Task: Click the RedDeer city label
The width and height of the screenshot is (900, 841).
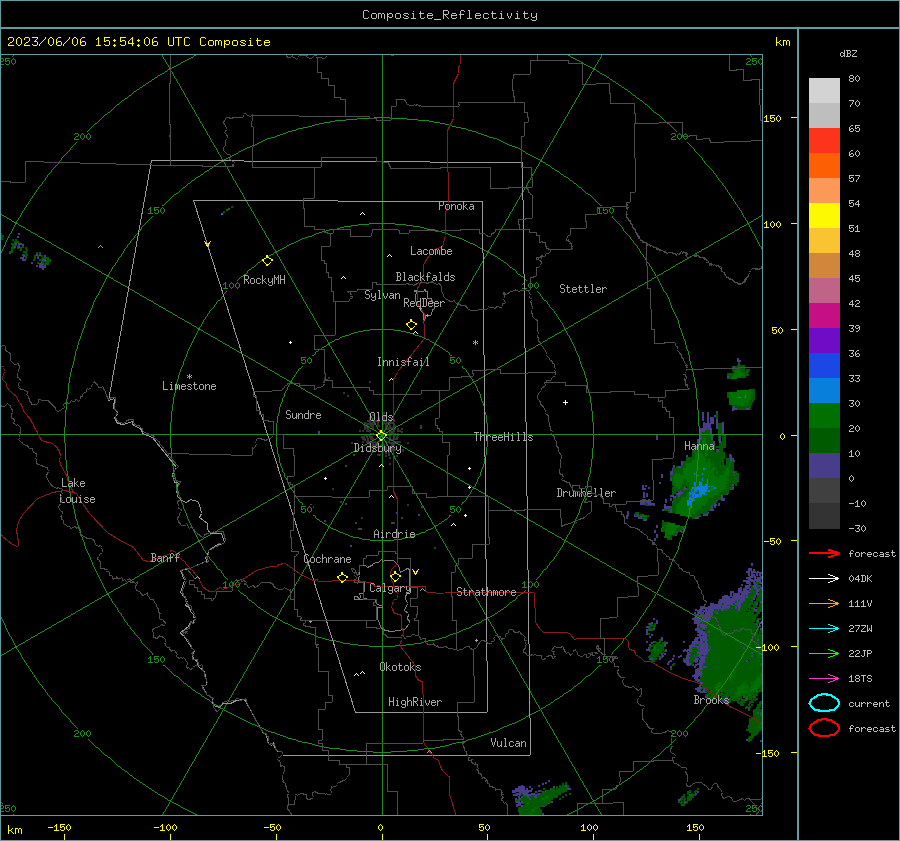Action: pos(424,303)
